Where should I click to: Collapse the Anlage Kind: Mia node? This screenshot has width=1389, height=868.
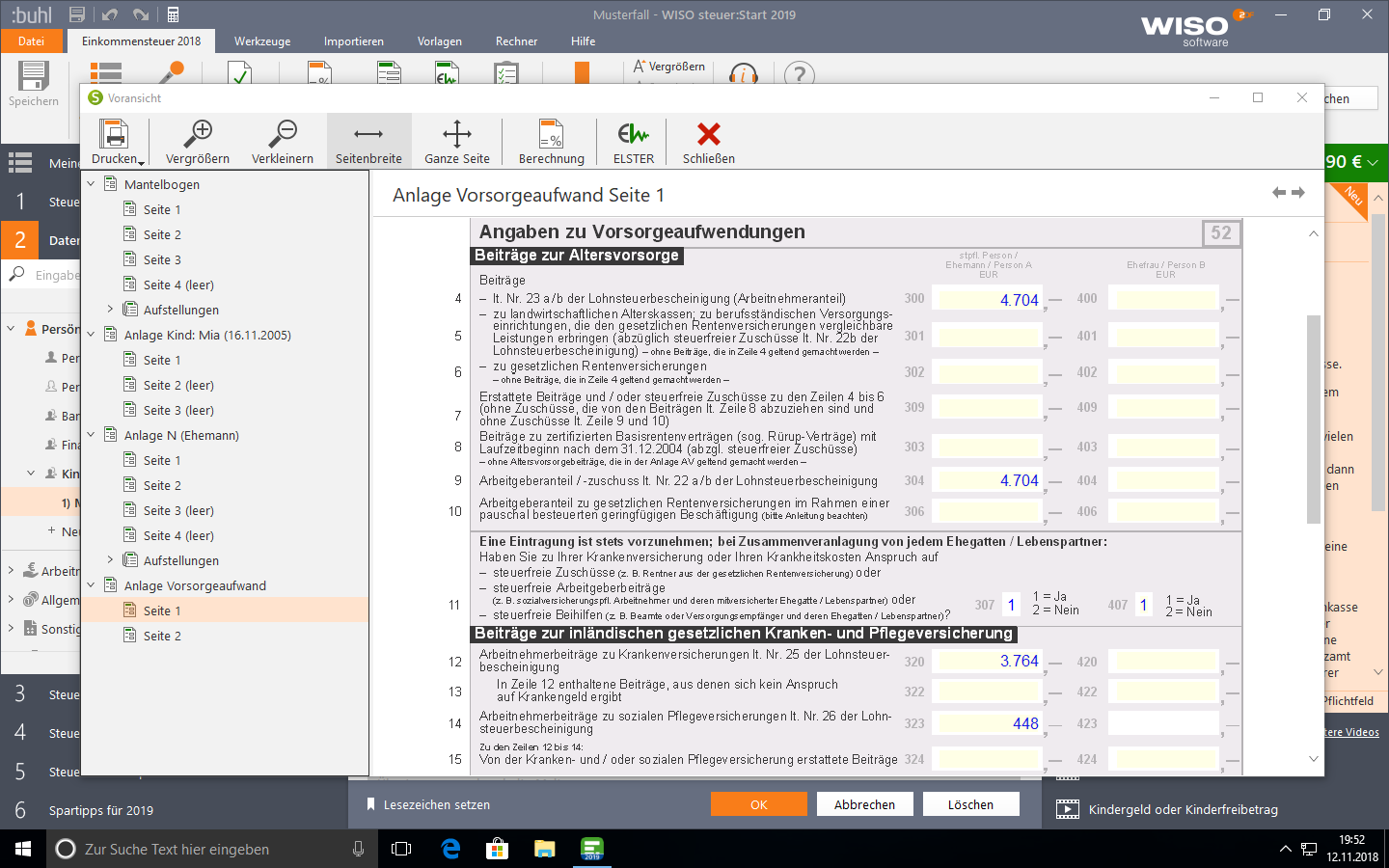point(91,334)
